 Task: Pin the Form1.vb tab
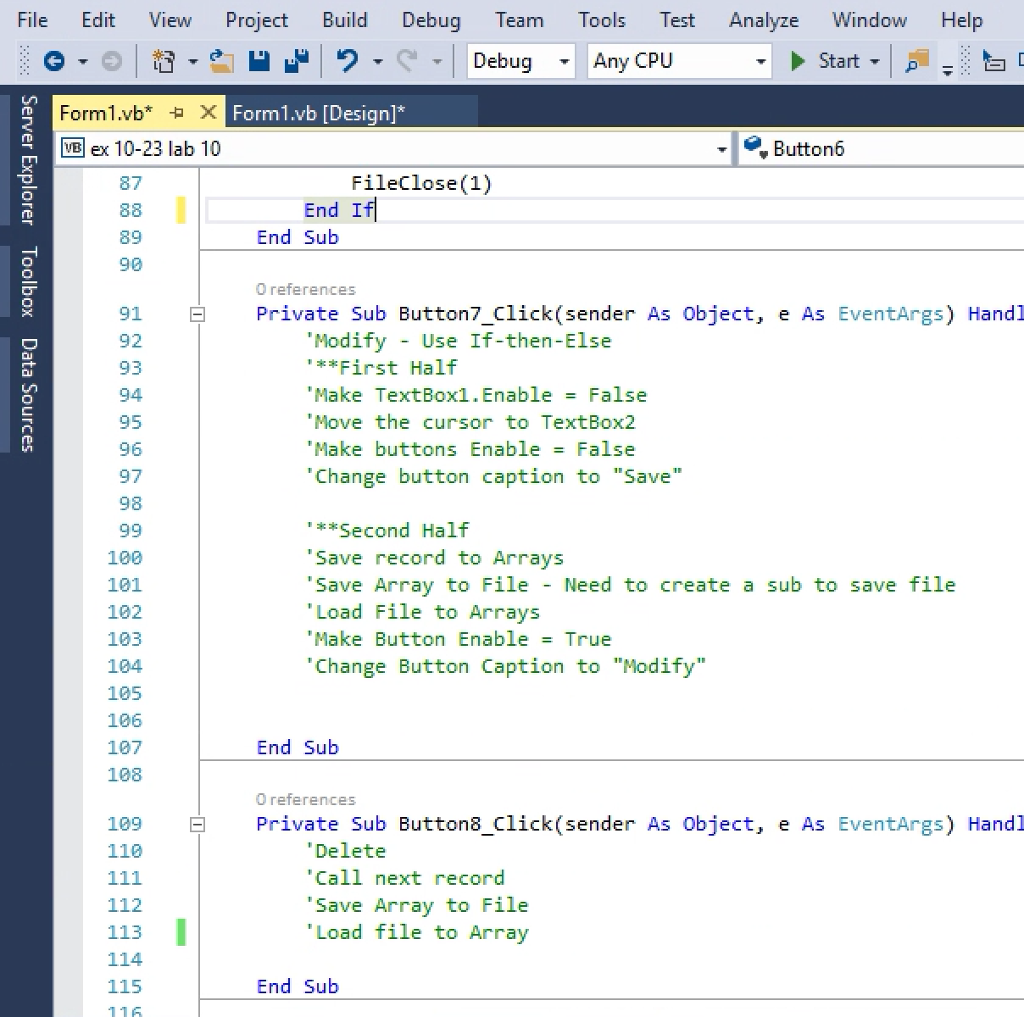(x=178, y=113)
